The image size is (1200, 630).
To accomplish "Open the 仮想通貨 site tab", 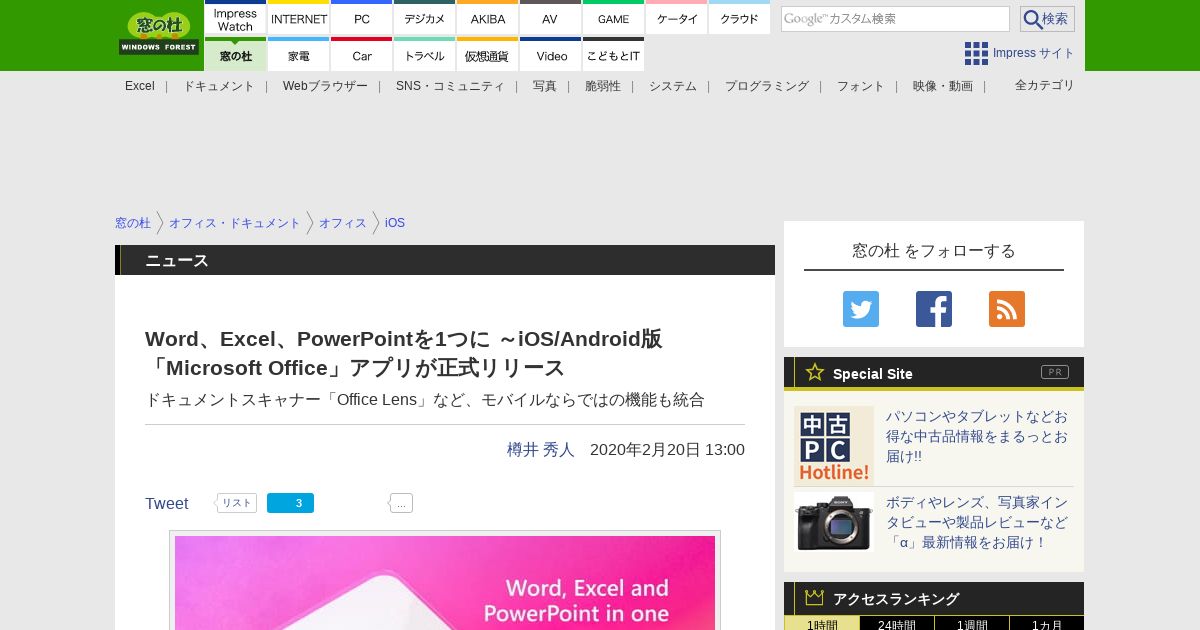I will tap(488, 55).
